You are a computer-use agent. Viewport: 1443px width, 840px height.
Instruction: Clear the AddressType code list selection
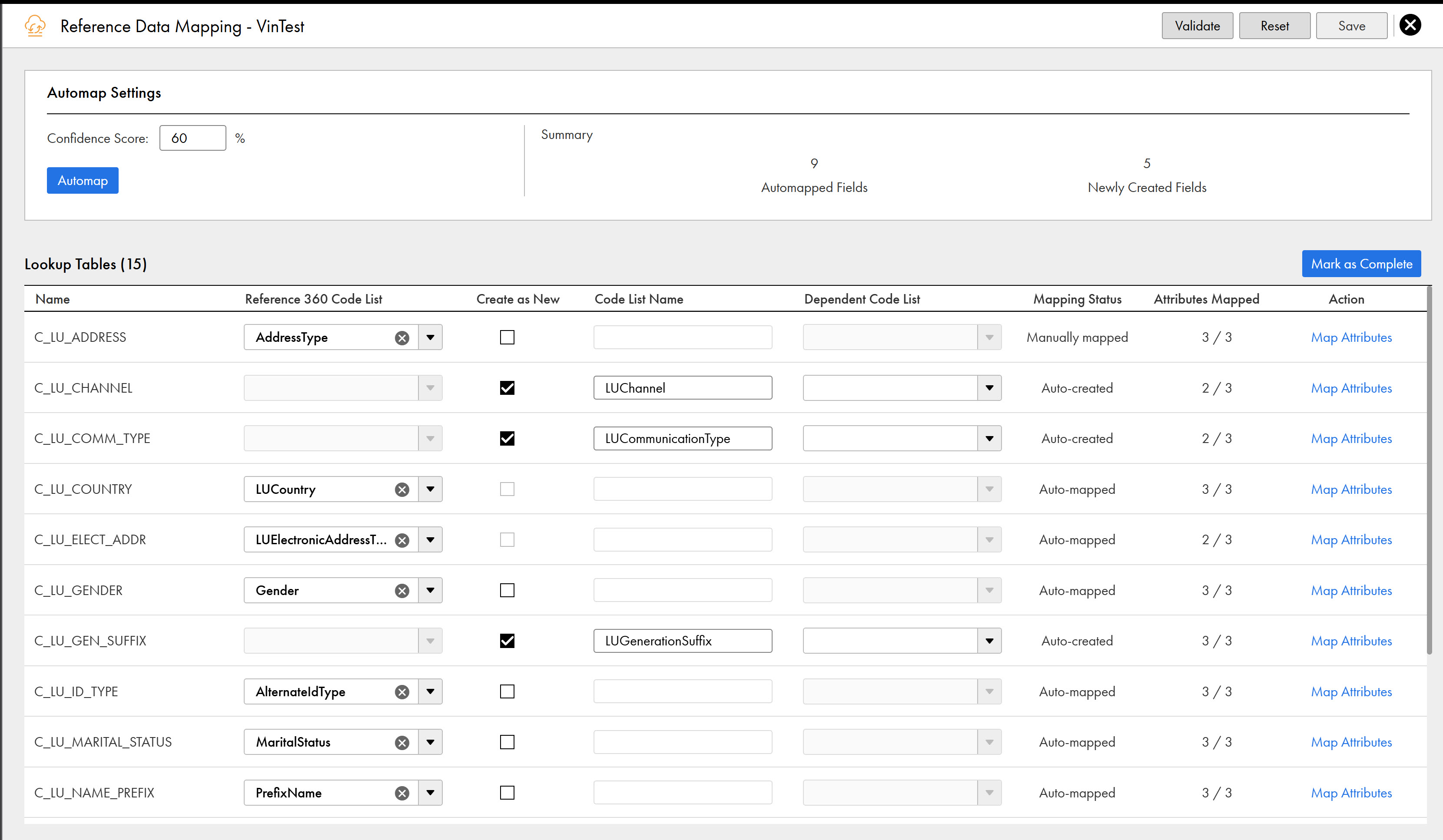click(402, 337)
